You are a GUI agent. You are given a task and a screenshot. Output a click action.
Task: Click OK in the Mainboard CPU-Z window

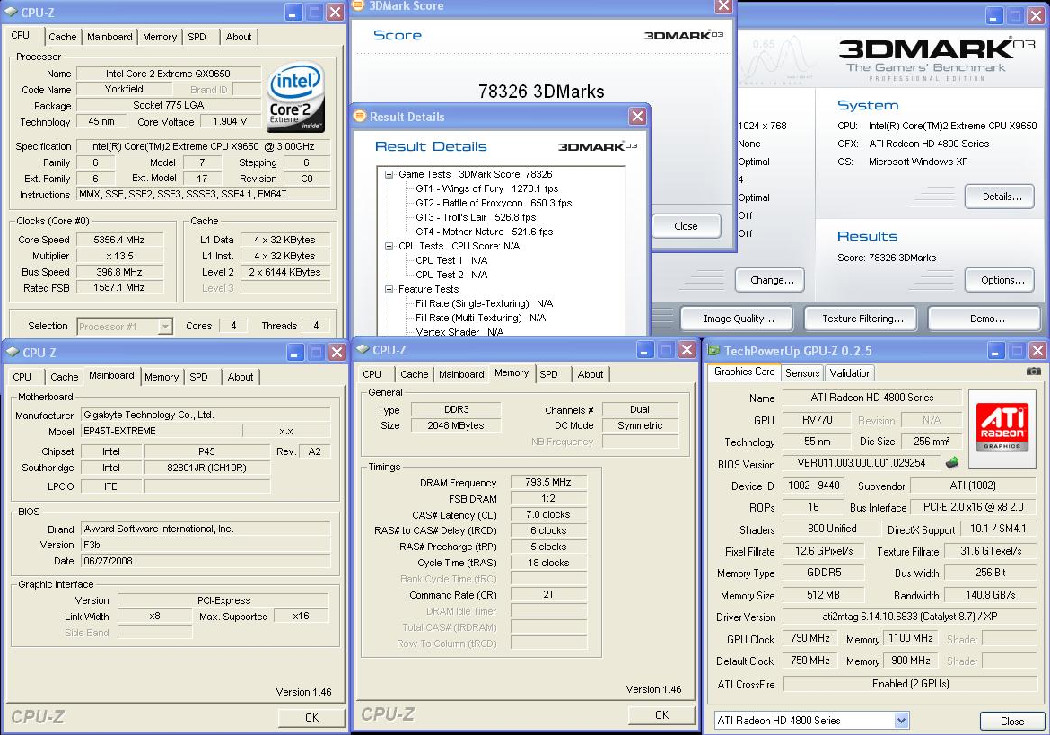point(312,718)
